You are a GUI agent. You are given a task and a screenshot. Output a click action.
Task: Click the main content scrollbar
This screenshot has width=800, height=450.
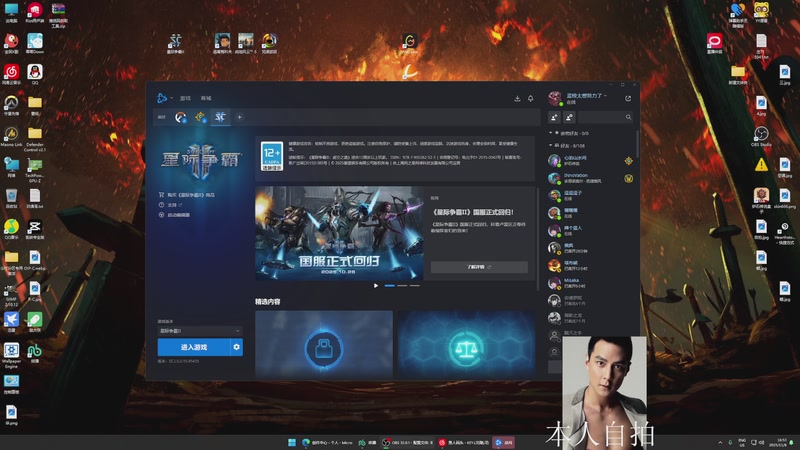[x=538, y=240]
